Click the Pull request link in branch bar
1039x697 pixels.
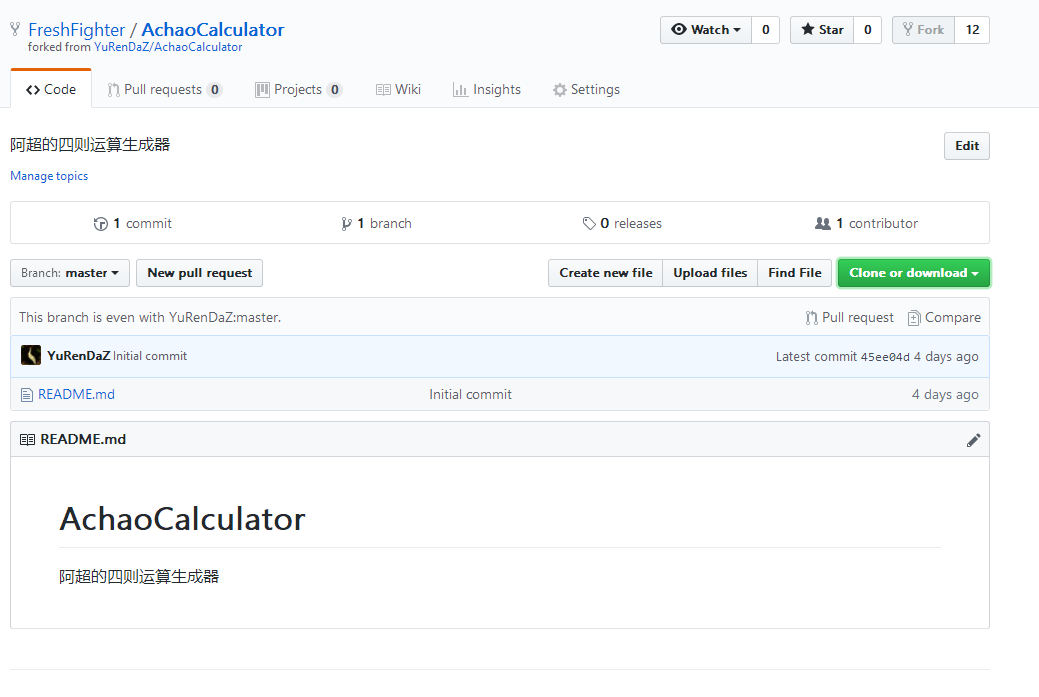coord(849,317)
